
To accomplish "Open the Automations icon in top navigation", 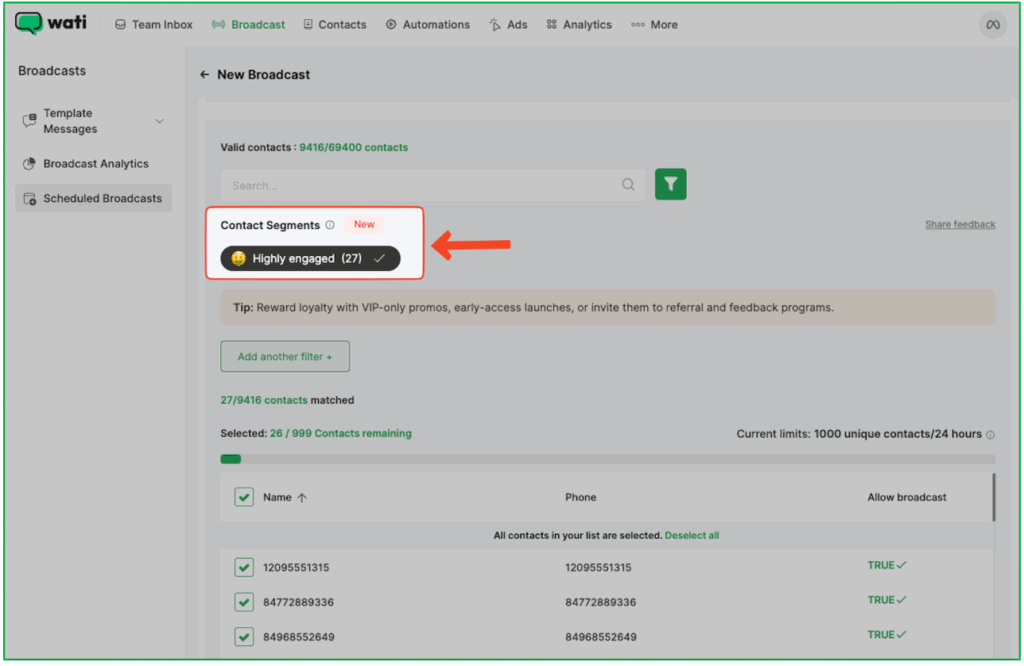I will point(389,24).
